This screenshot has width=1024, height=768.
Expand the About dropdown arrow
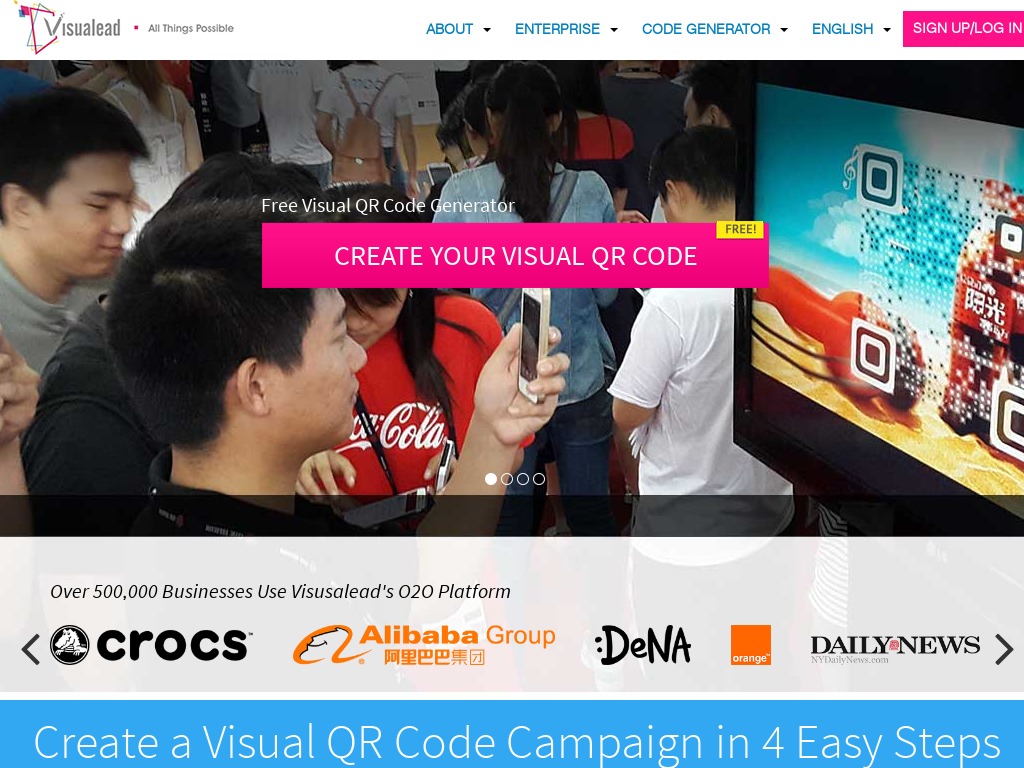[487, 29]
